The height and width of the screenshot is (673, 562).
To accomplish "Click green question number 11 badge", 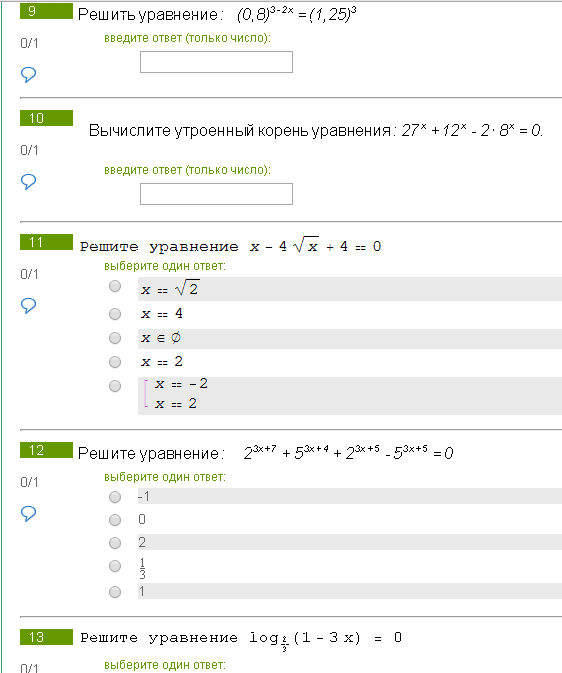I will (x=46, y=242).
